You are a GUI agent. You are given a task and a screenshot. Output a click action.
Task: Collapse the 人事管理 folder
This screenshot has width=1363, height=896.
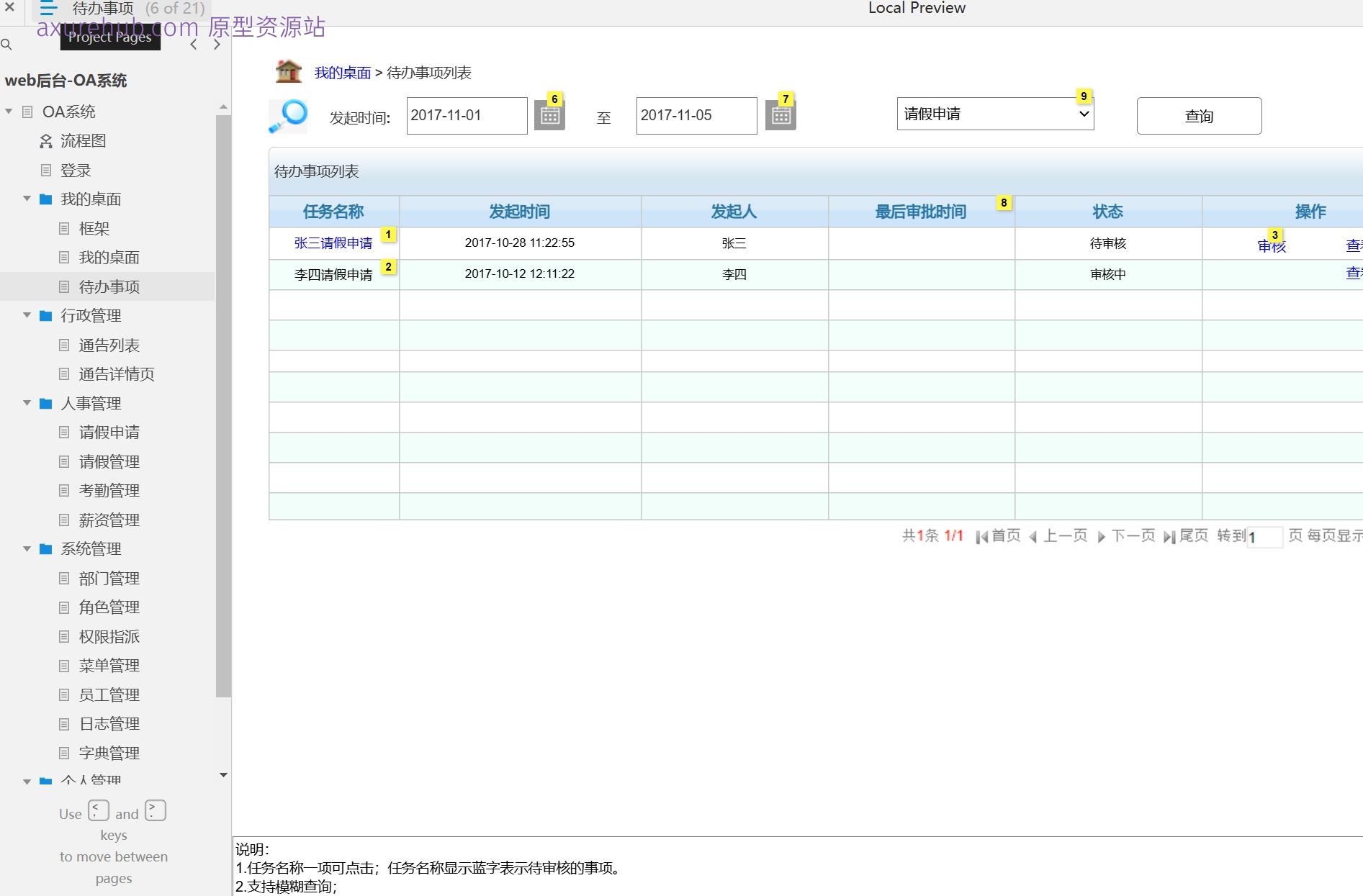click(27, 403)
